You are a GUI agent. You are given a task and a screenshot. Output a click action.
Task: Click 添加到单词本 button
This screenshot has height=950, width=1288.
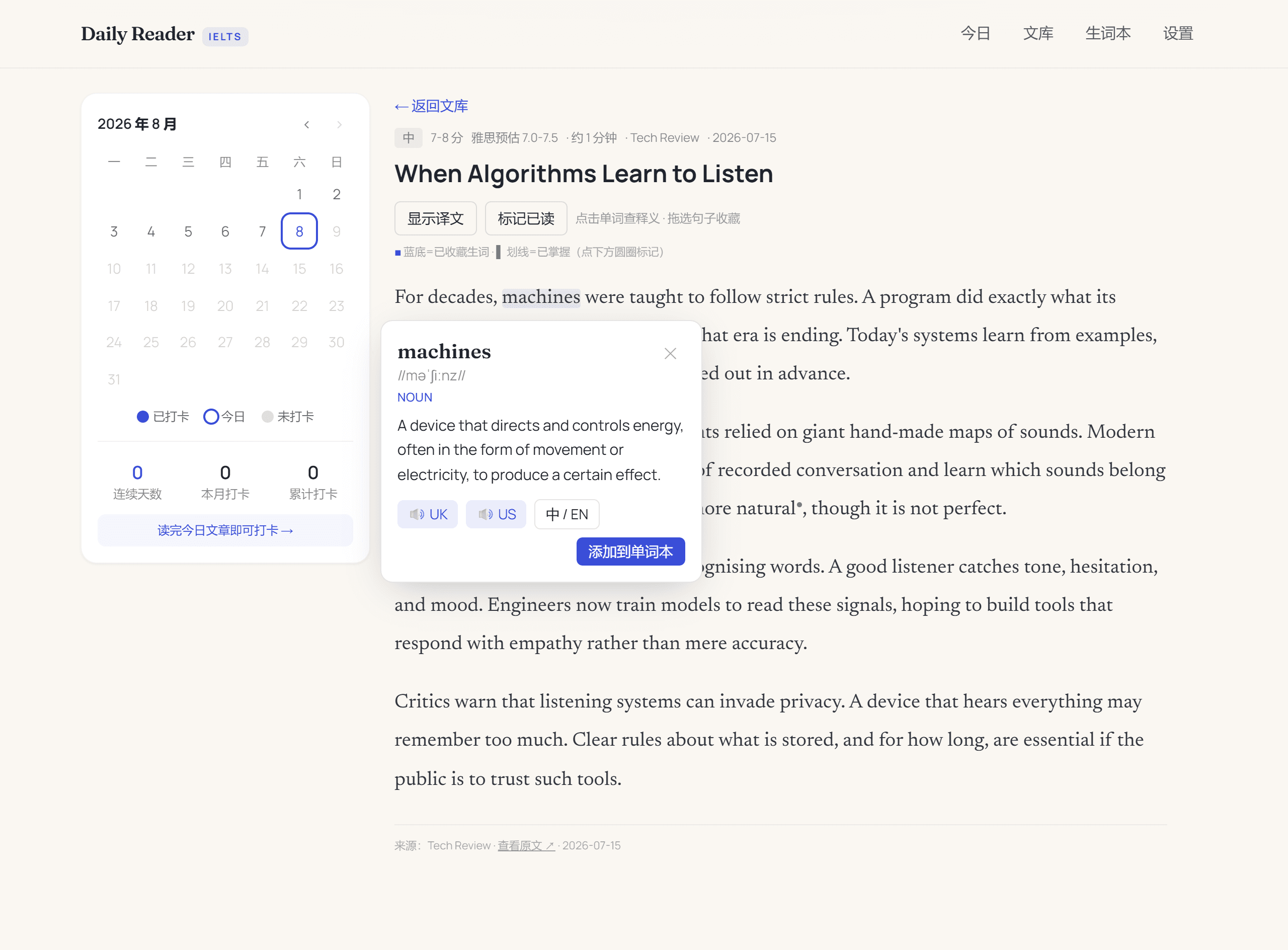point(630,551)
